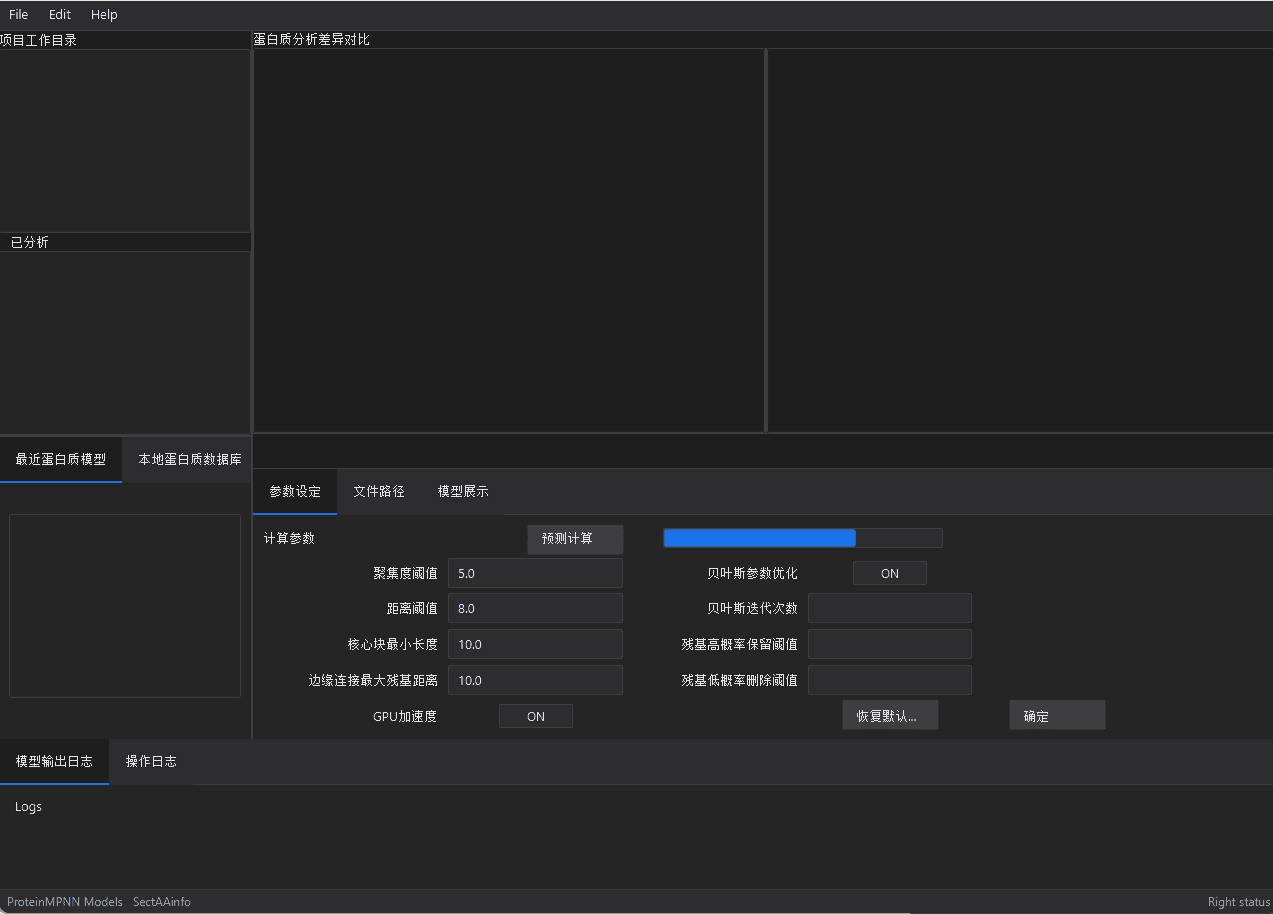The image size is (1273, 914).
Task: Click the 聚集度阈值 input field
Action: point(535,573)
